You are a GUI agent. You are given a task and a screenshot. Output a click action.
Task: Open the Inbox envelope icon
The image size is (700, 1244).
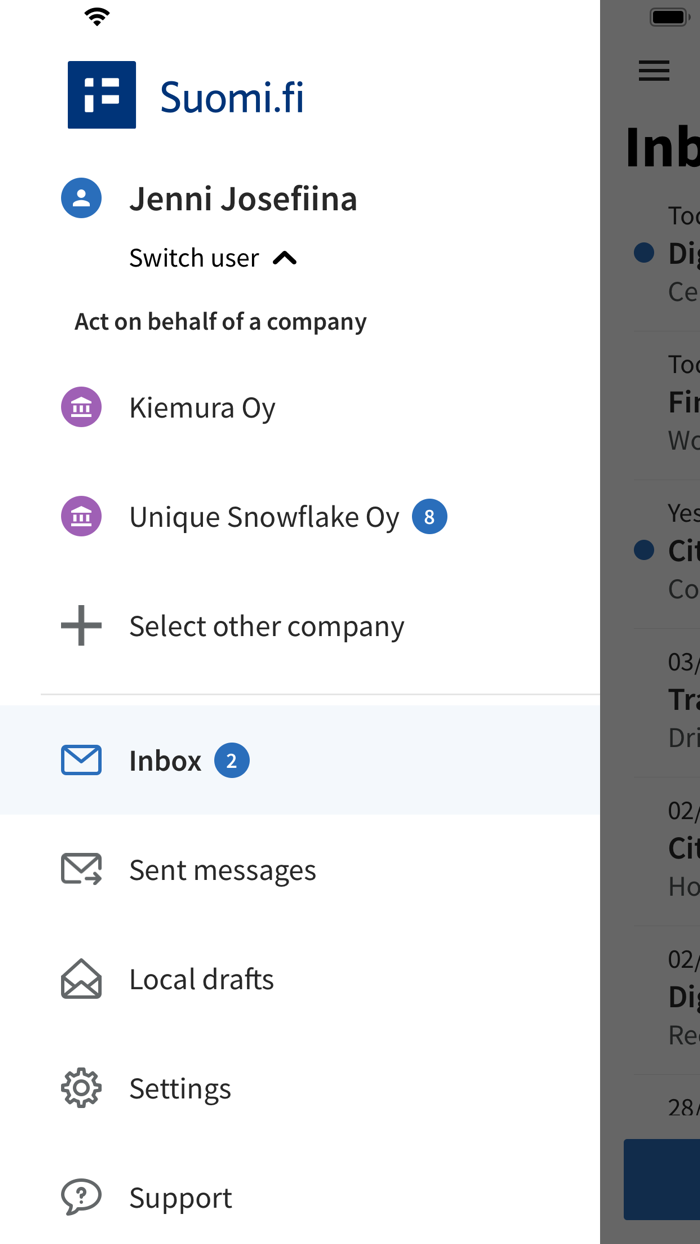(81, 760)
